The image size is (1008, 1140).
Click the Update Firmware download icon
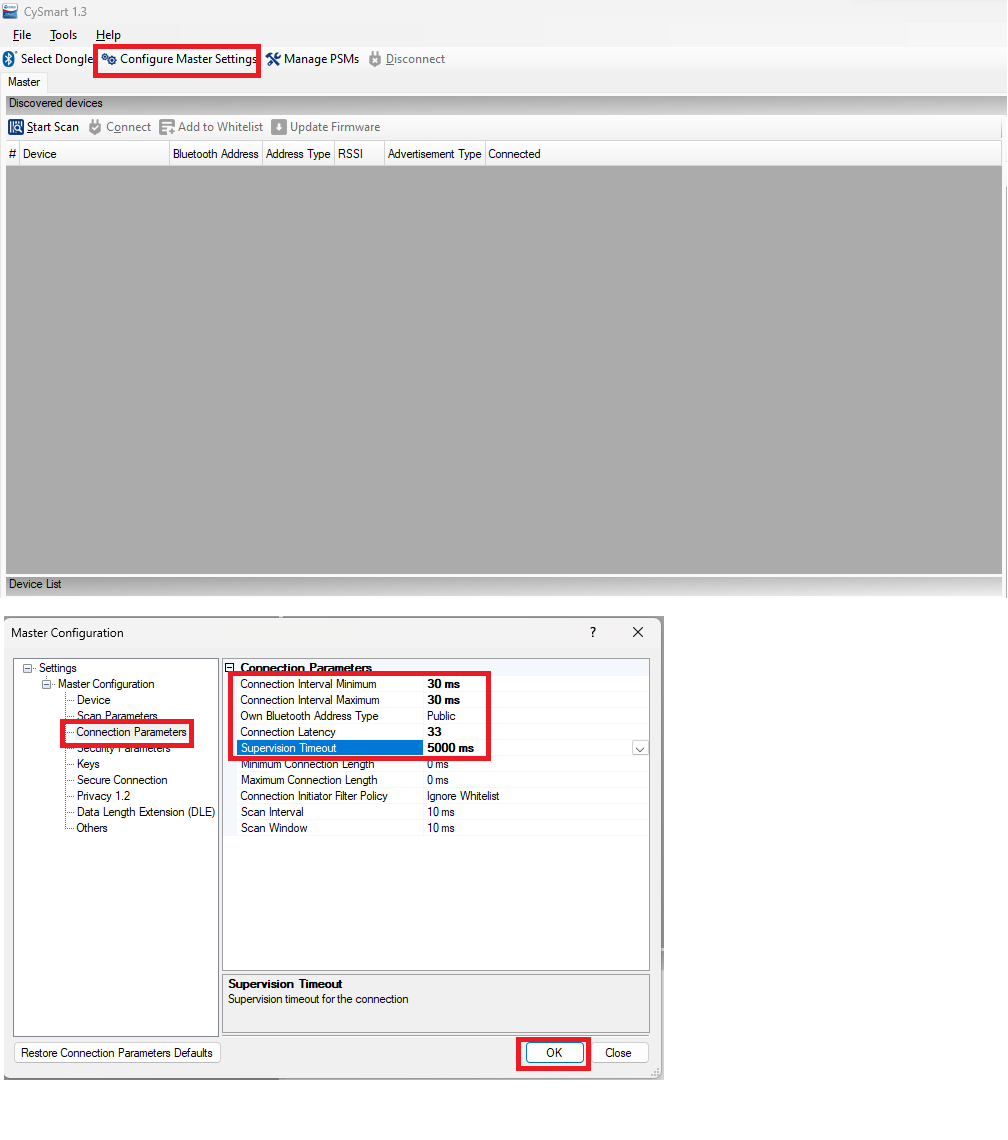click(x=279, y=127)
